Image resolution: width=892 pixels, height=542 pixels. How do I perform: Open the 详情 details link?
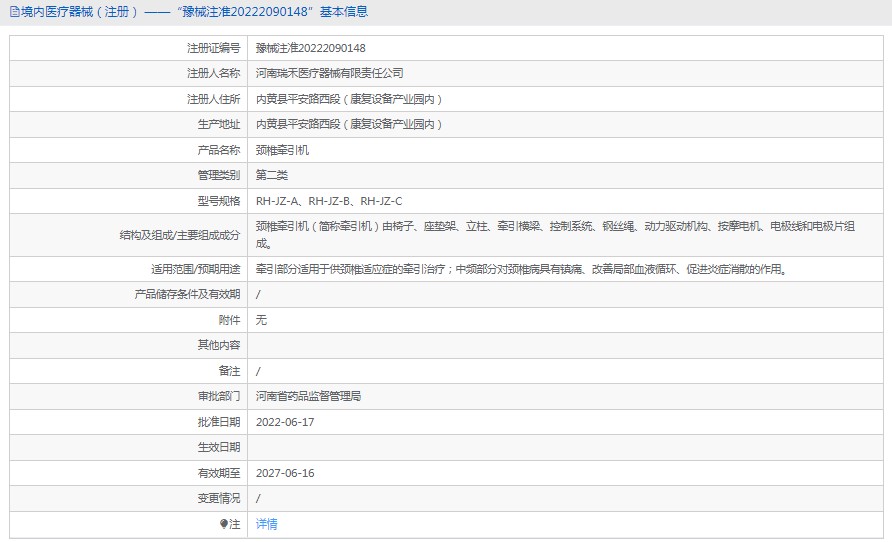pos(266,524)
